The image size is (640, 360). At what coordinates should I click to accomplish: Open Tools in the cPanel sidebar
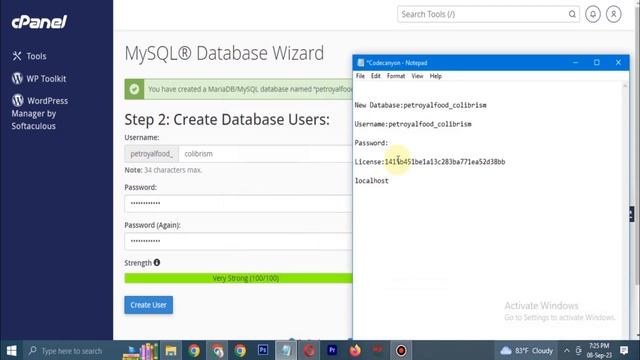point(29,56)
